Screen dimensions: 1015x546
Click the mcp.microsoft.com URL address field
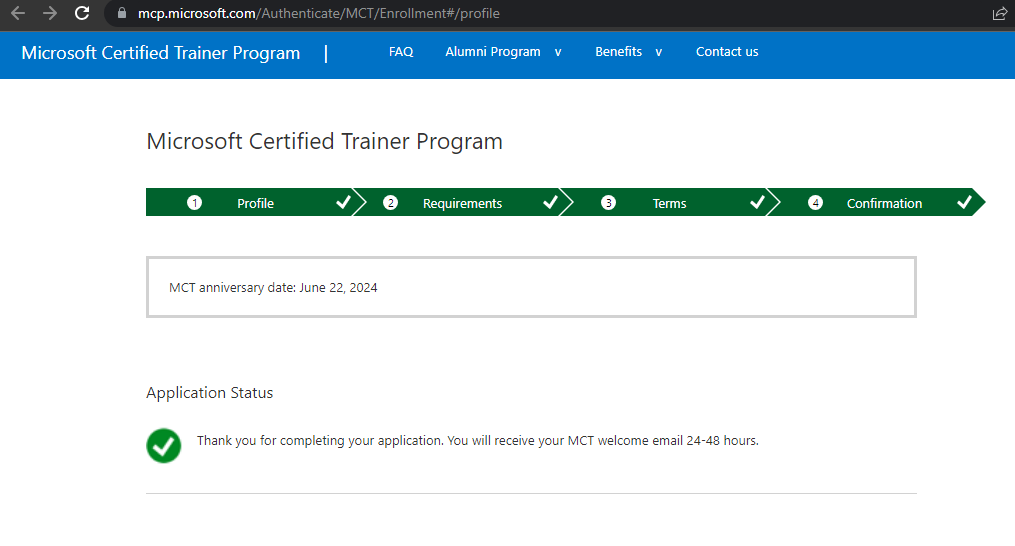click(318, 14)
